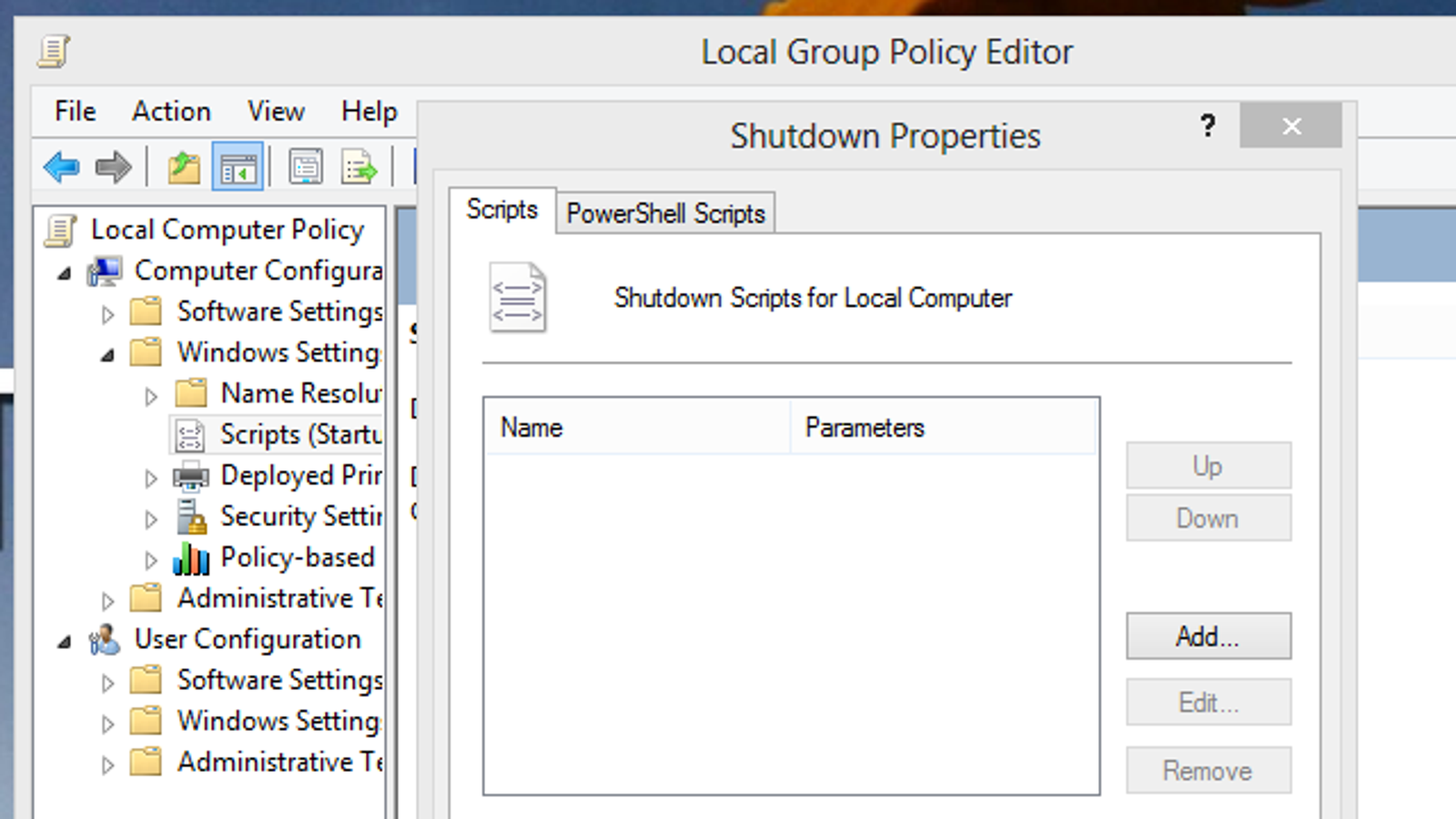Click the Deployed Printers printer icon
This screenshot has height=819, width=1456.
[x=191, y=476]
